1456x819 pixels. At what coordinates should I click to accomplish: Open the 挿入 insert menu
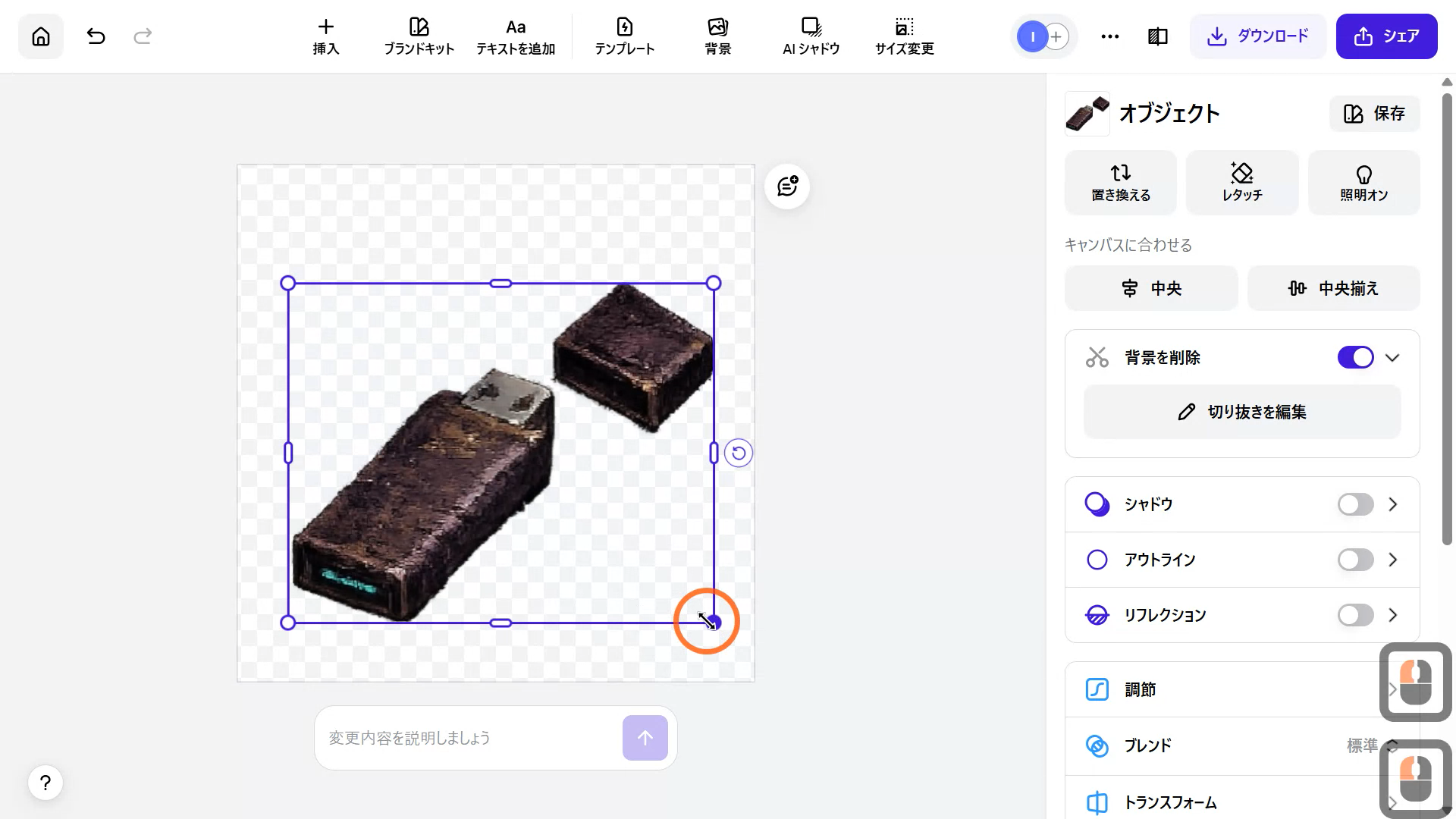tap(325, 36)
